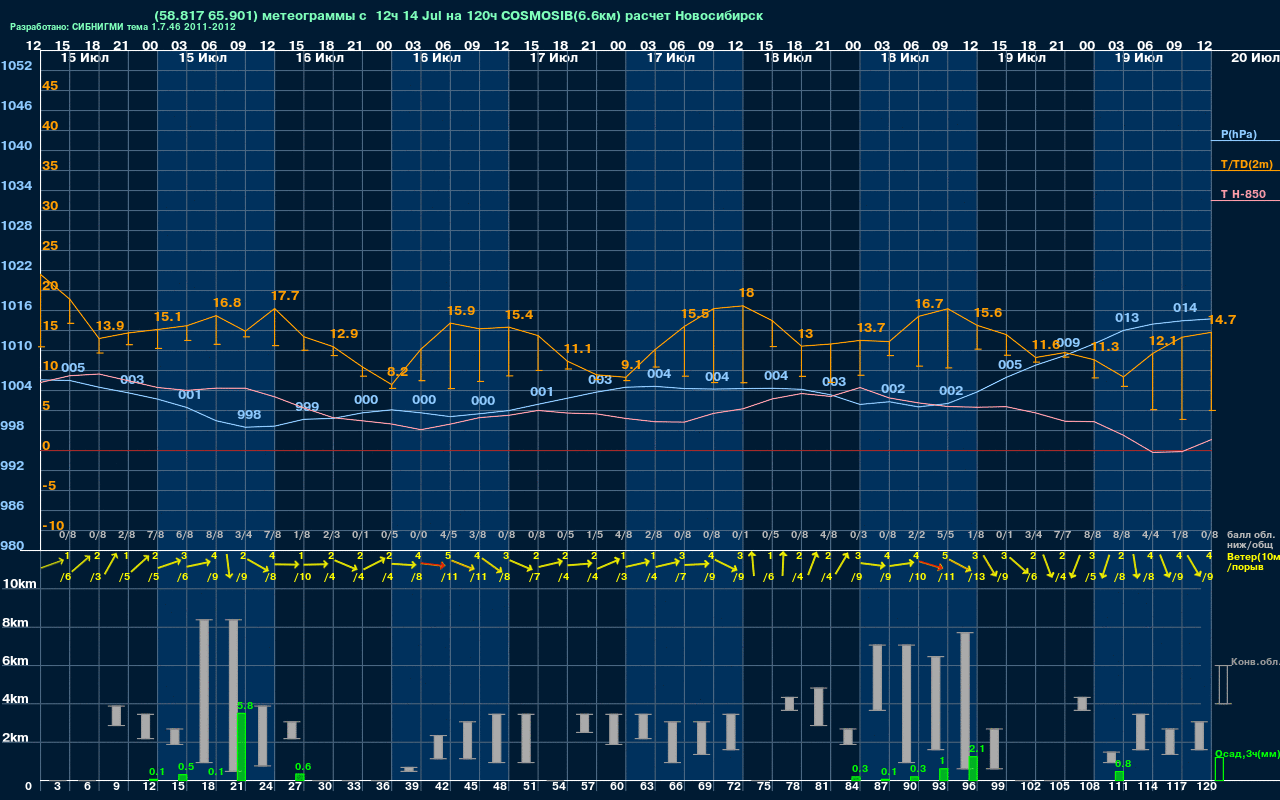Click the tall green precipitation bar labeled 5.8

(x=241, y=747)
